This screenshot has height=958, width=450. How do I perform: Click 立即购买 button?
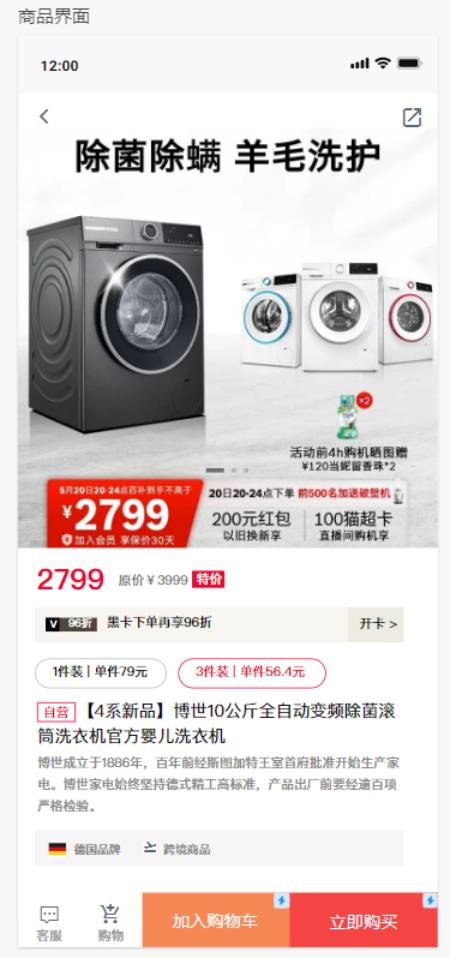coord(364,920)
